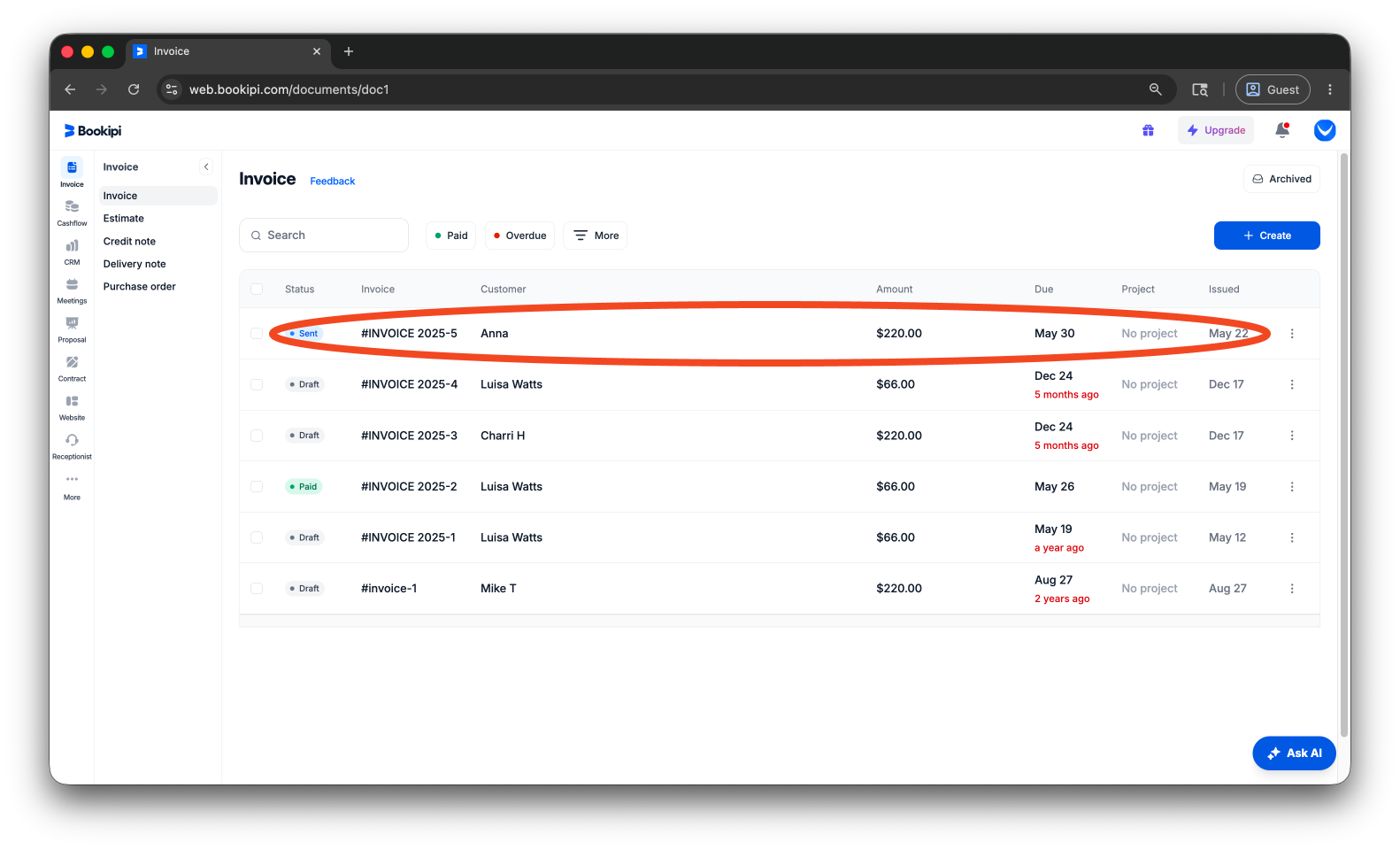Click the blue Create button
Viewport: 1400px width, 850px height.
(x=1266, y=236)
